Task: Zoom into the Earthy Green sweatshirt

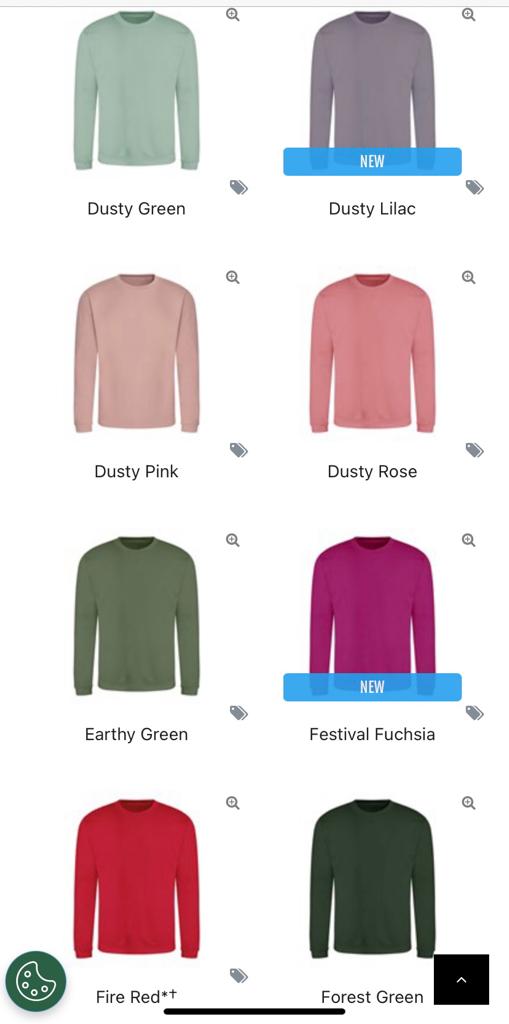Action: (233, 540)
